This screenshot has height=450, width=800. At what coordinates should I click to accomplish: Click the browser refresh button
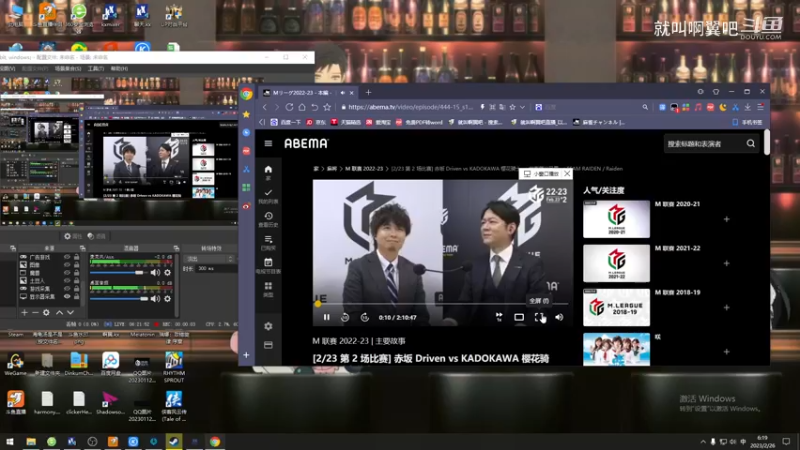pyautogui.click(x=289, y=107)
